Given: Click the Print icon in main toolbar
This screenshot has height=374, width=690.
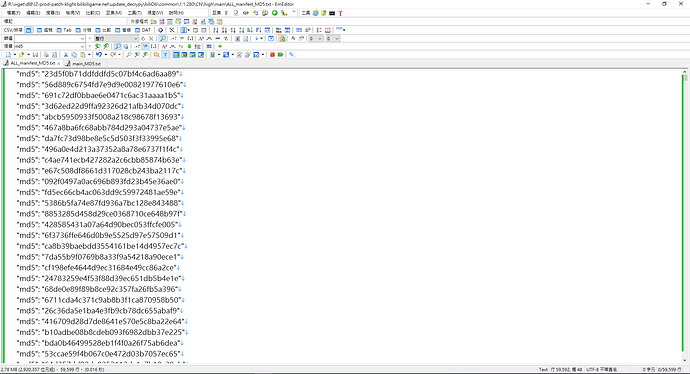Looking at the screenshot, I should coord(46,55).
